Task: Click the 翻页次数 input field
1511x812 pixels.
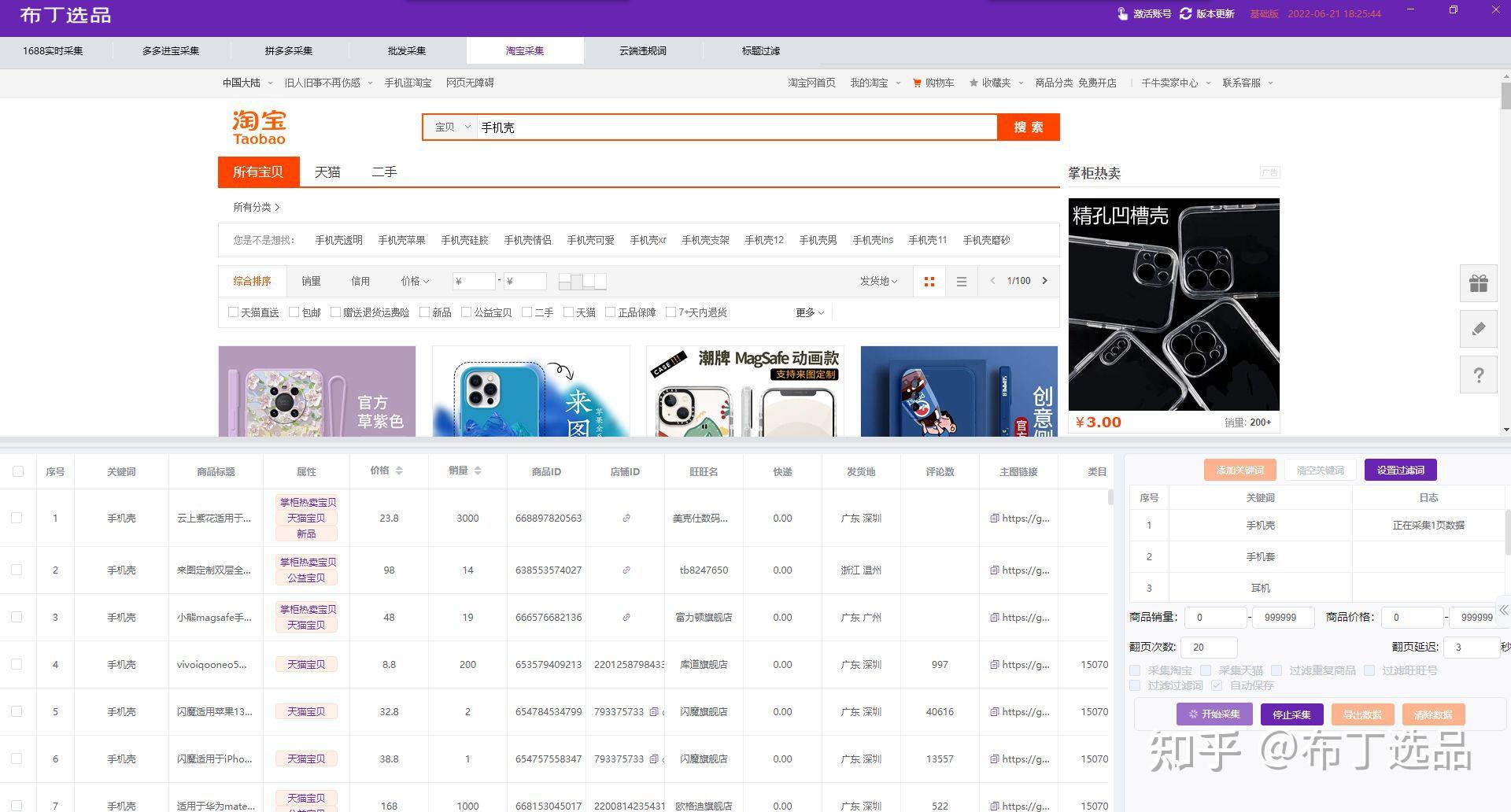Action: pyautogui.click(x=1210, y=647)
